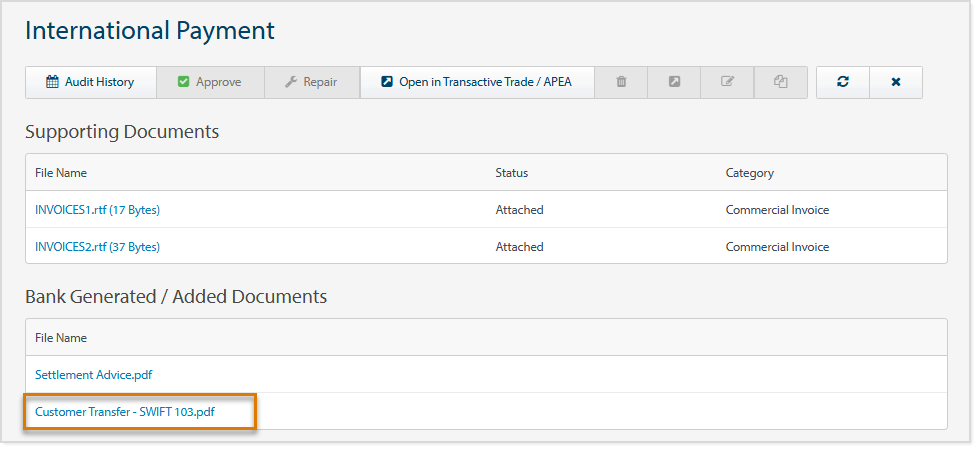Image resolution: width=977 pixels, height=449 pixels.
Task: Click the trash delete icon in toolbar
Action: point(621,82)
